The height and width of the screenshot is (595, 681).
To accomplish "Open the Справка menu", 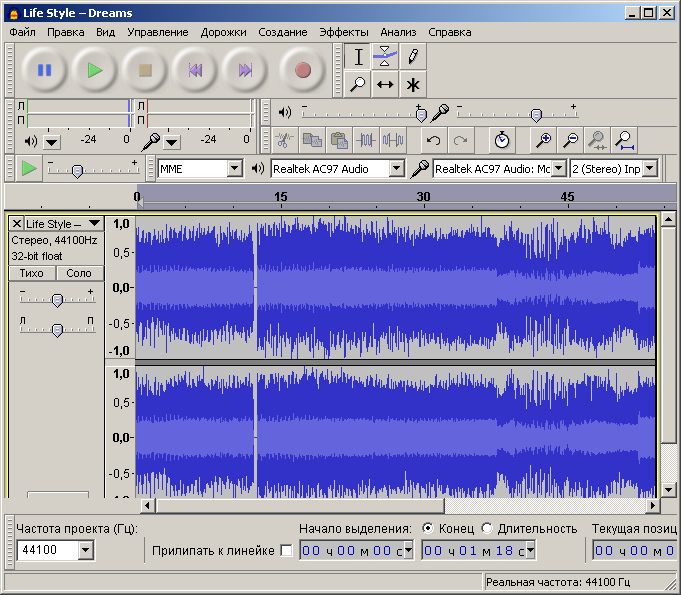I will (x=450, y=32).
